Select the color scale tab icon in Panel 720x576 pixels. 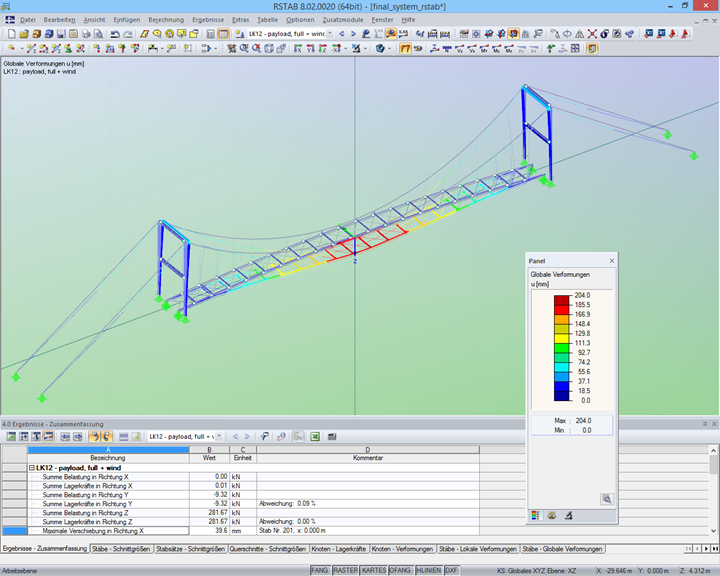pyautogui.click(x=535, y=515)
